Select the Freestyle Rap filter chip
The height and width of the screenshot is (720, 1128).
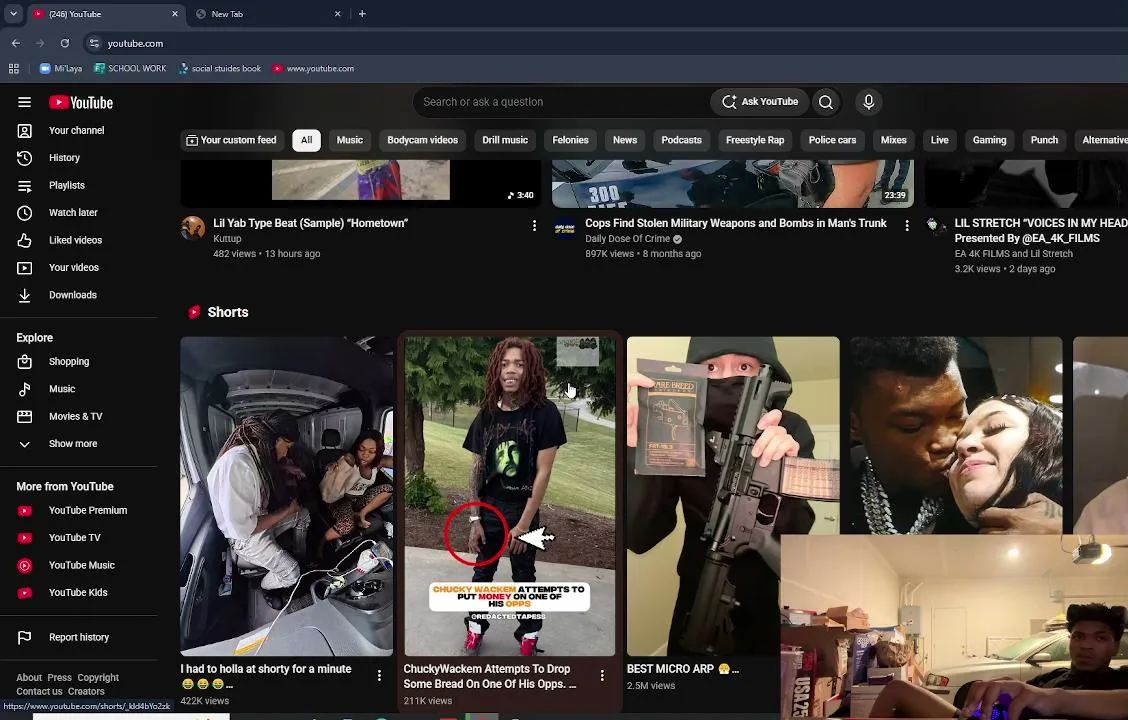click(x=755, y=140)
